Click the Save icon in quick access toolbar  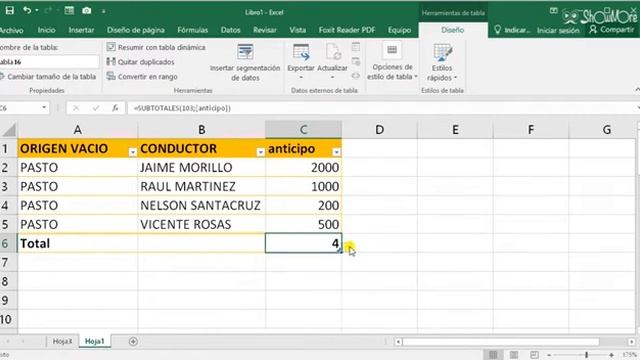tap(9, 10)
